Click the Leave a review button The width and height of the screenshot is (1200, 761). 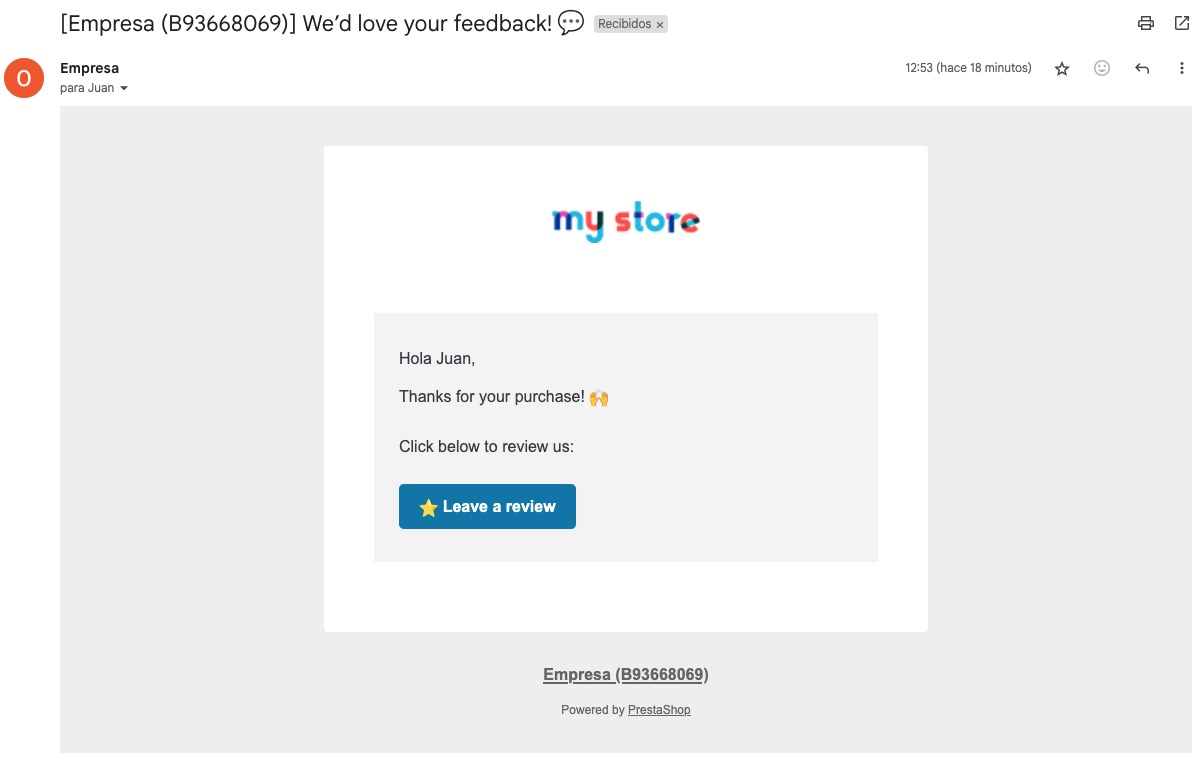(x=487, y=507)
